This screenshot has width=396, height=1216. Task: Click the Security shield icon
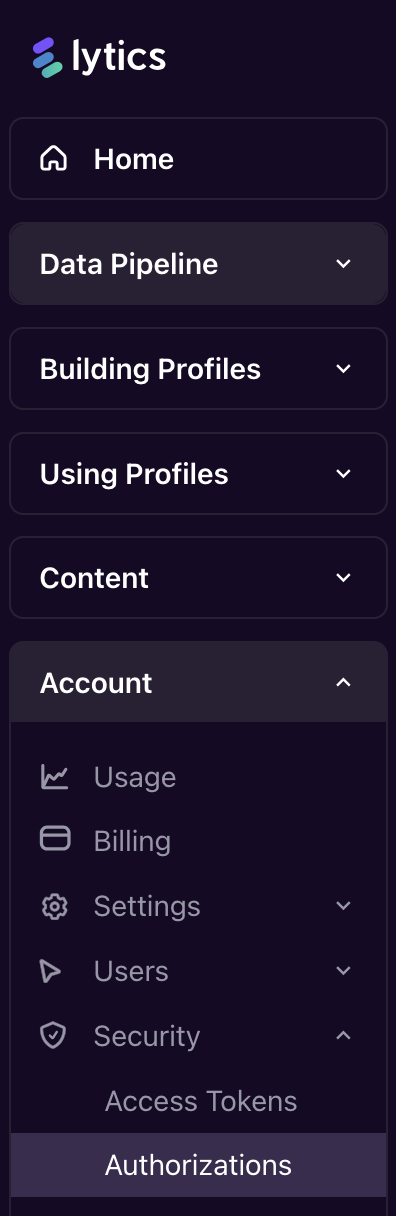pyautogui.click(x=53, y=1036)
